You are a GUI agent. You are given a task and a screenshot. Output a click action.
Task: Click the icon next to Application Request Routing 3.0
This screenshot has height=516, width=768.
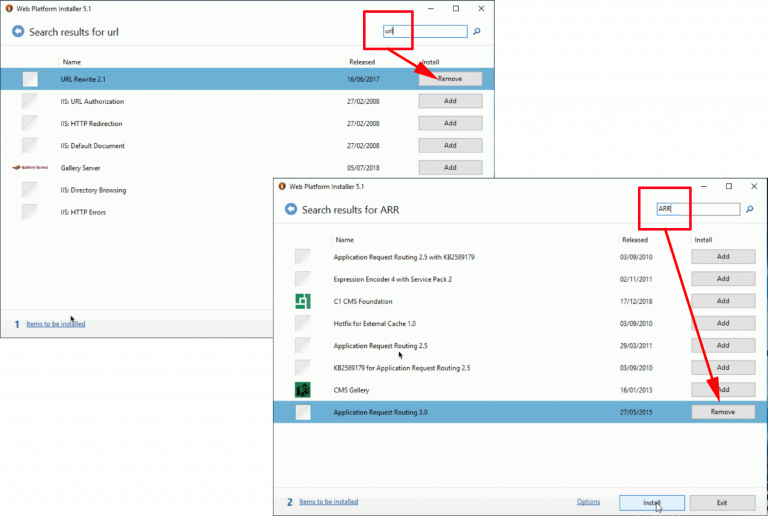pyautogui.click(x=303, y=412)
